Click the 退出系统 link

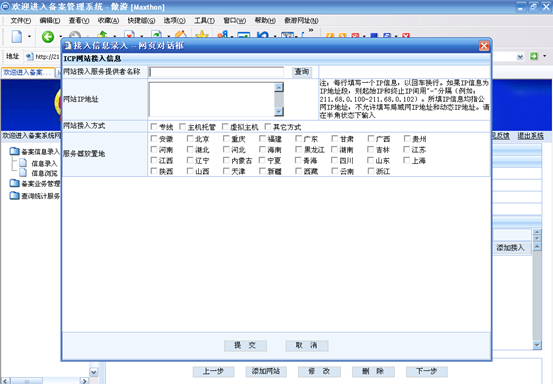coord(530,136)
